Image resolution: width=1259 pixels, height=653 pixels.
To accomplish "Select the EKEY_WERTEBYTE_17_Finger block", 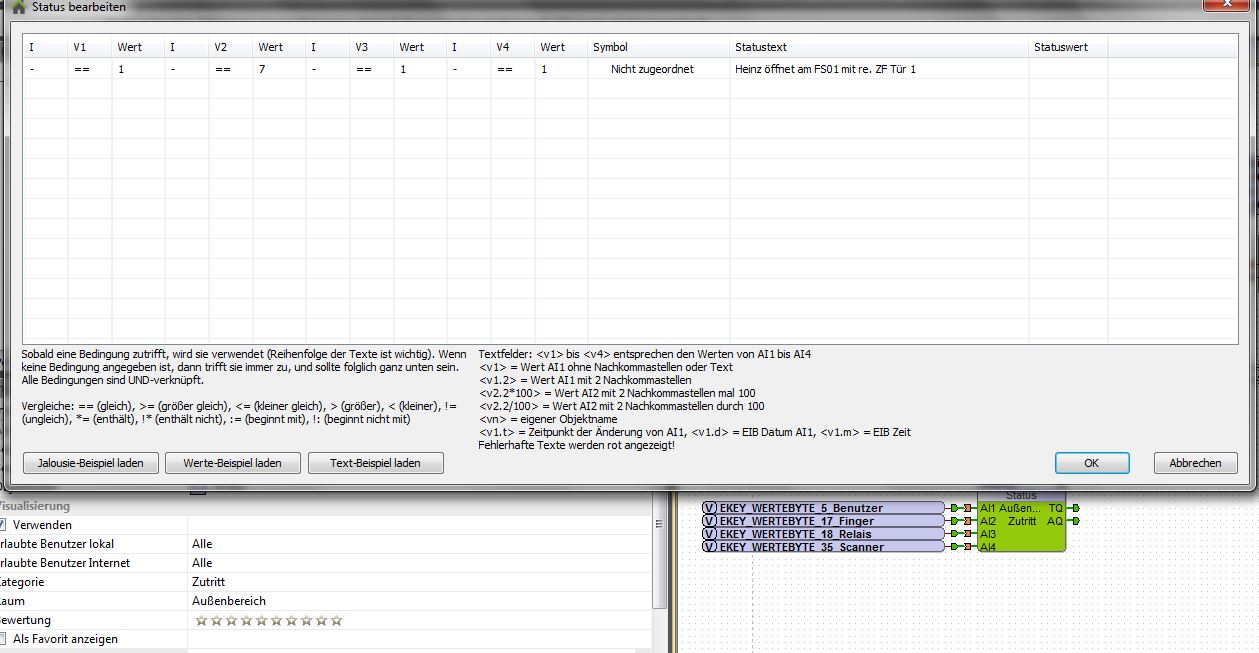I will pyautogui.click(x=823, y=521).
